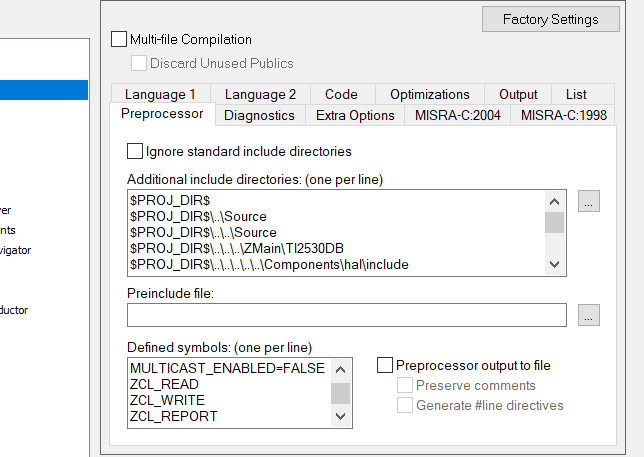Enable Preprocessor output to file

[385, 366]
